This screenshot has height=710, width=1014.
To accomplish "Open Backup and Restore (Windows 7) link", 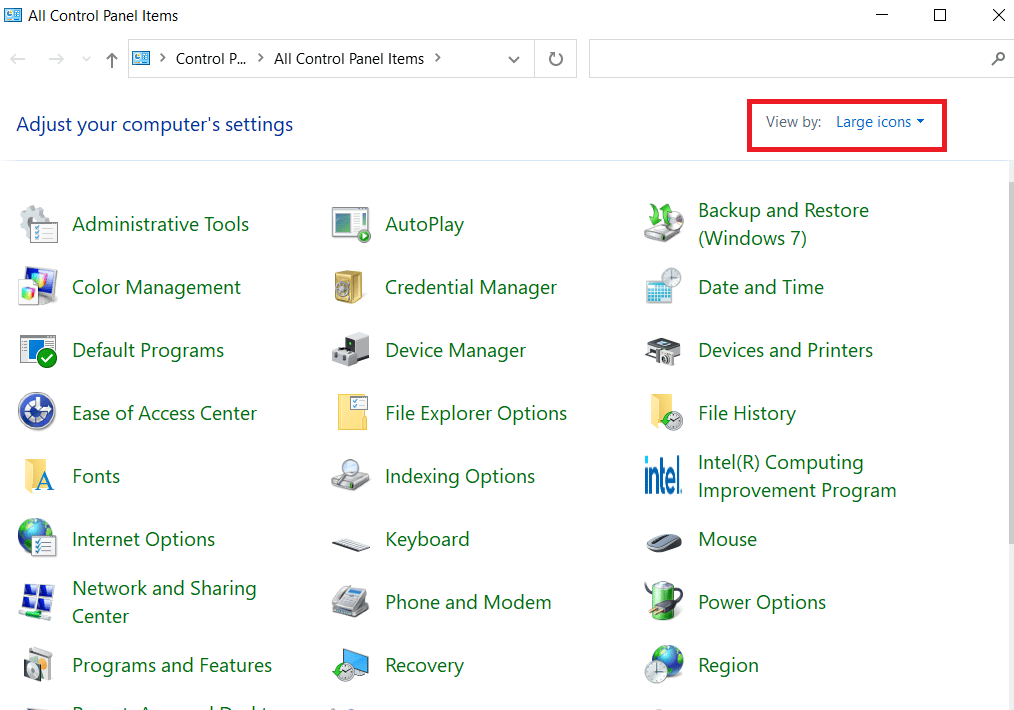I will coord(783,224).
